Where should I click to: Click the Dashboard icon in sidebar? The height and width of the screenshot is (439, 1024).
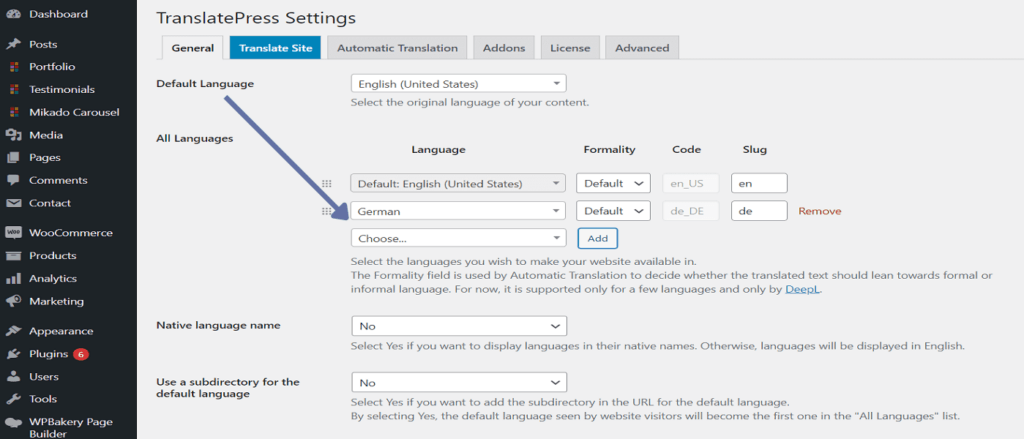pos(13,14)
